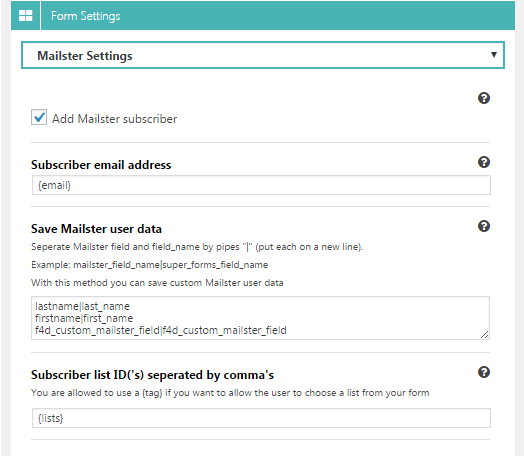524x456 pixels.
Task: Uncheck Add Mailster subscriber checkbox
Action: coord(39,118)
